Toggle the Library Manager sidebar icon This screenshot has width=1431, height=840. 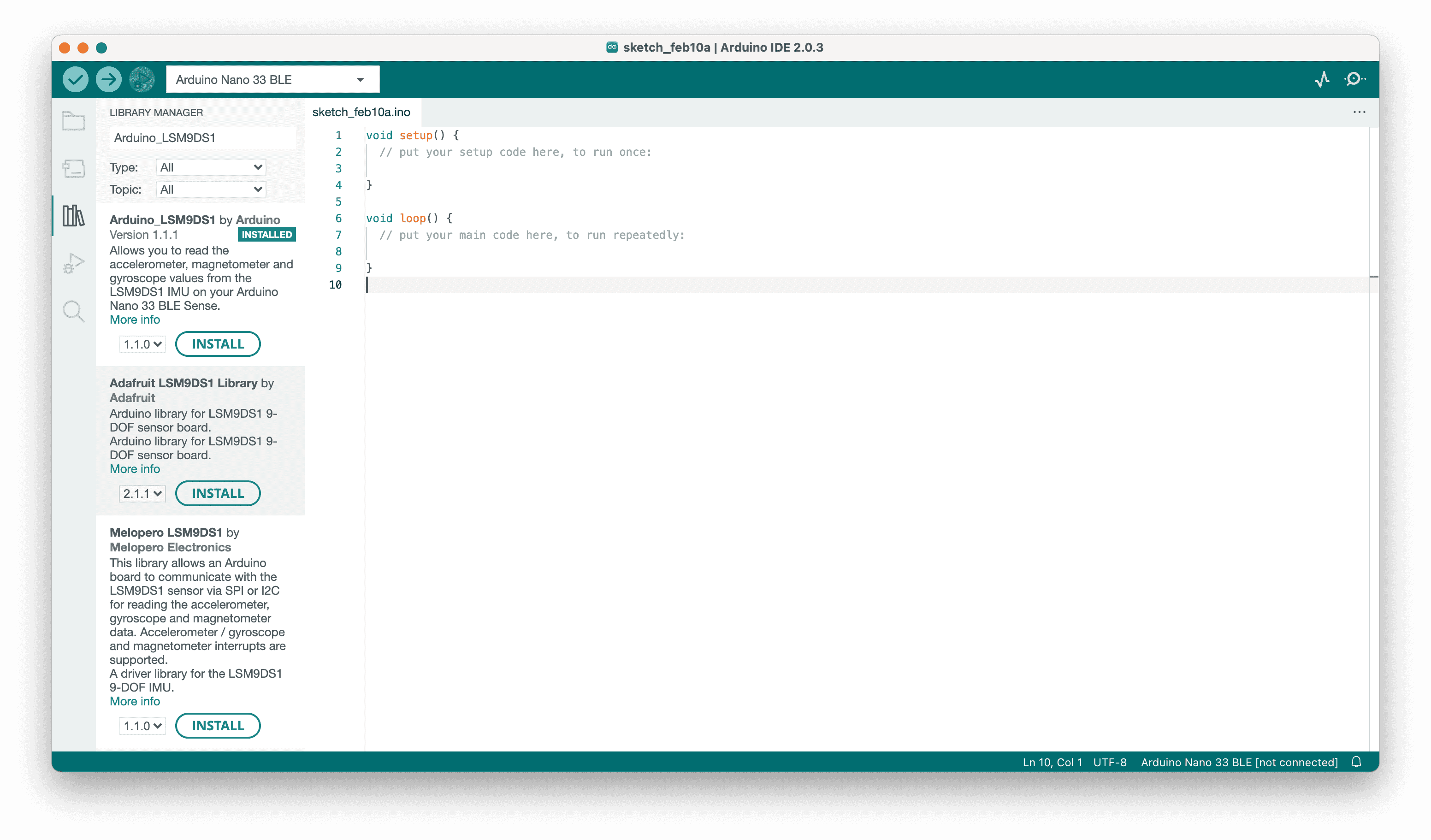[x=74, y=216]
